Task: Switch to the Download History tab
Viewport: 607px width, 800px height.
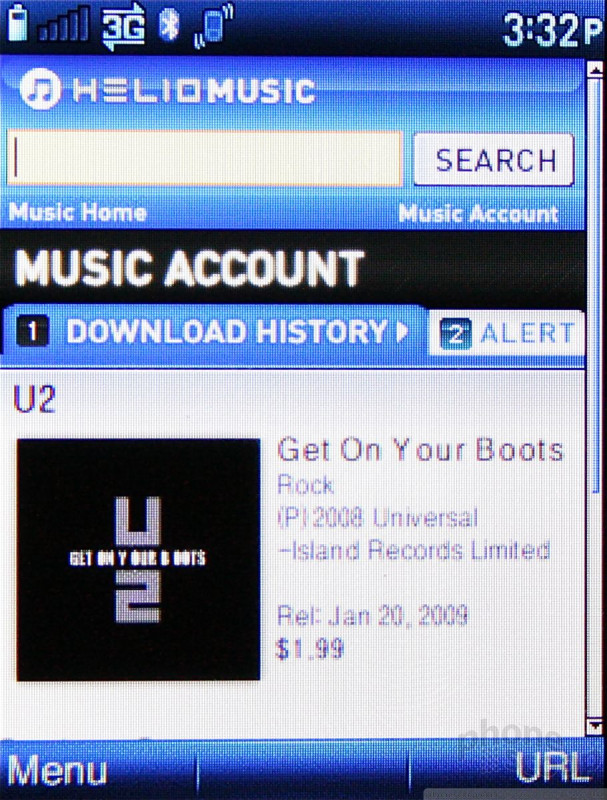Action: (x=213, y=331)
